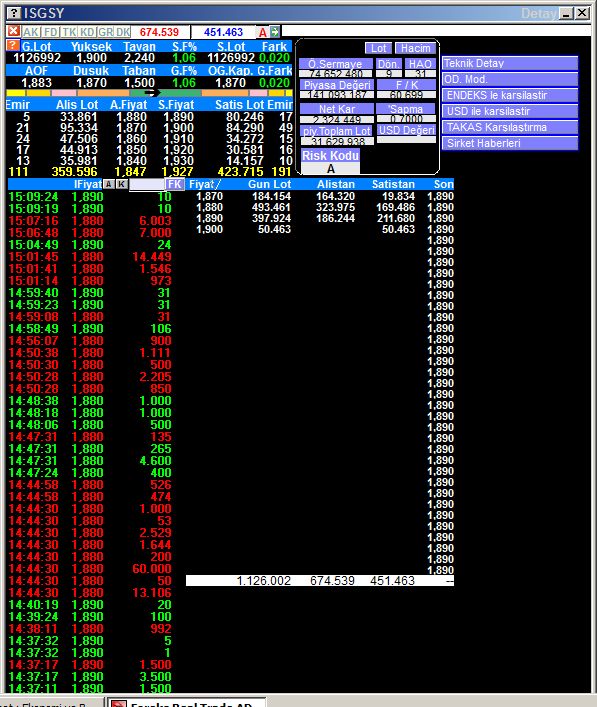Click the green arrow icon next to A
The image size is (597, 707).
point(275,32)
